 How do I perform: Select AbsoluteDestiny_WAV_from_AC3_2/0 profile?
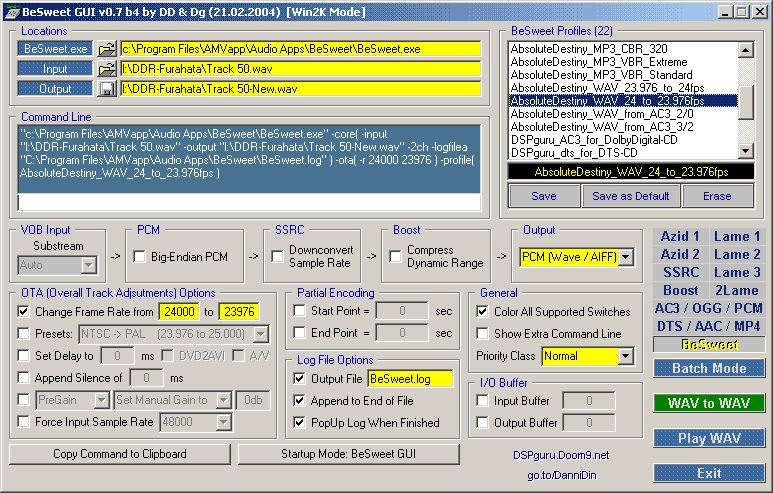pyautogui.click(x=623, y=114)
